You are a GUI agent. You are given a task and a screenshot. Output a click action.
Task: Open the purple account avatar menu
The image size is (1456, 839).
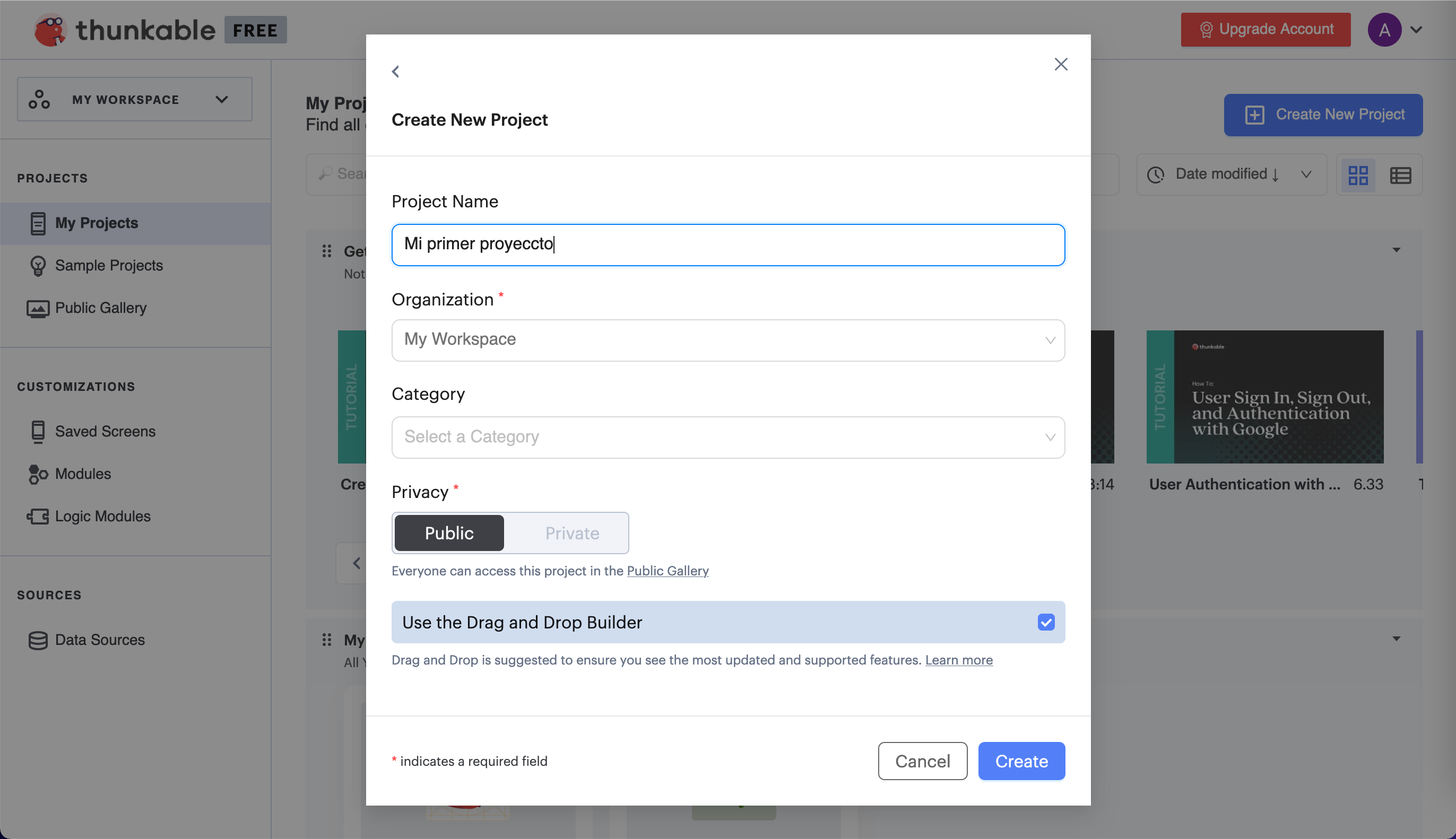pyautogui.click(x=1384, y=30)
